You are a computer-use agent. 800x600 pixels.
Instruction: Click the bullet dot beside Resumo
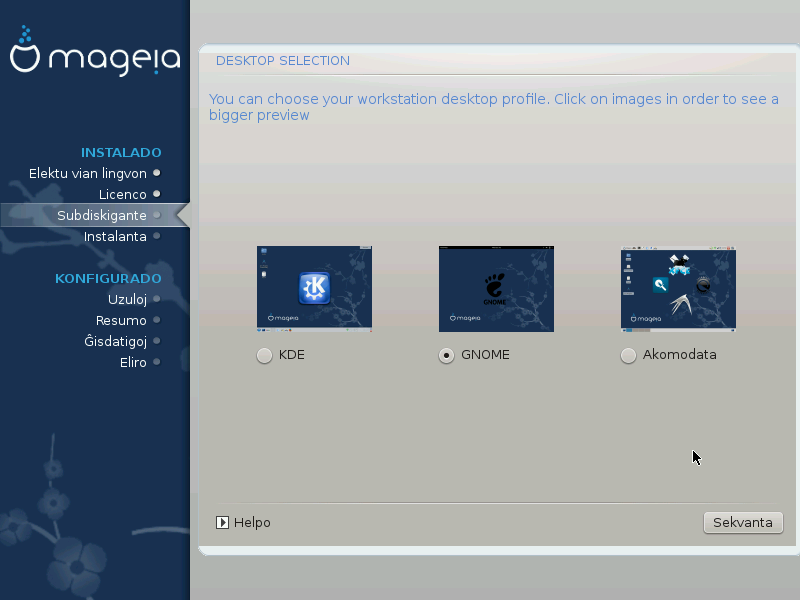pos(157,320)
